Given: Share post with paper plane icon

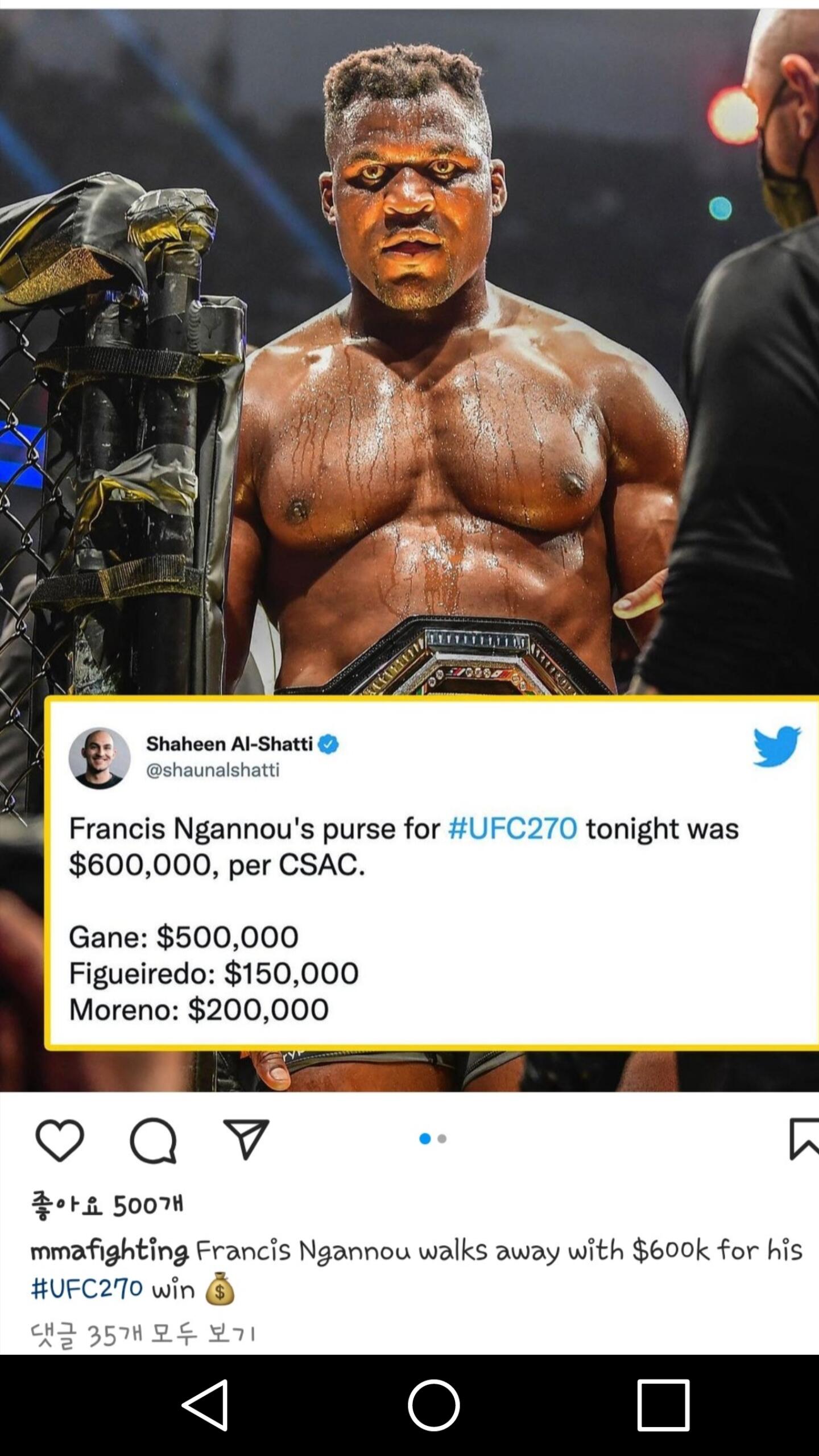Looking at the screenshot, I should point(246,1139).
